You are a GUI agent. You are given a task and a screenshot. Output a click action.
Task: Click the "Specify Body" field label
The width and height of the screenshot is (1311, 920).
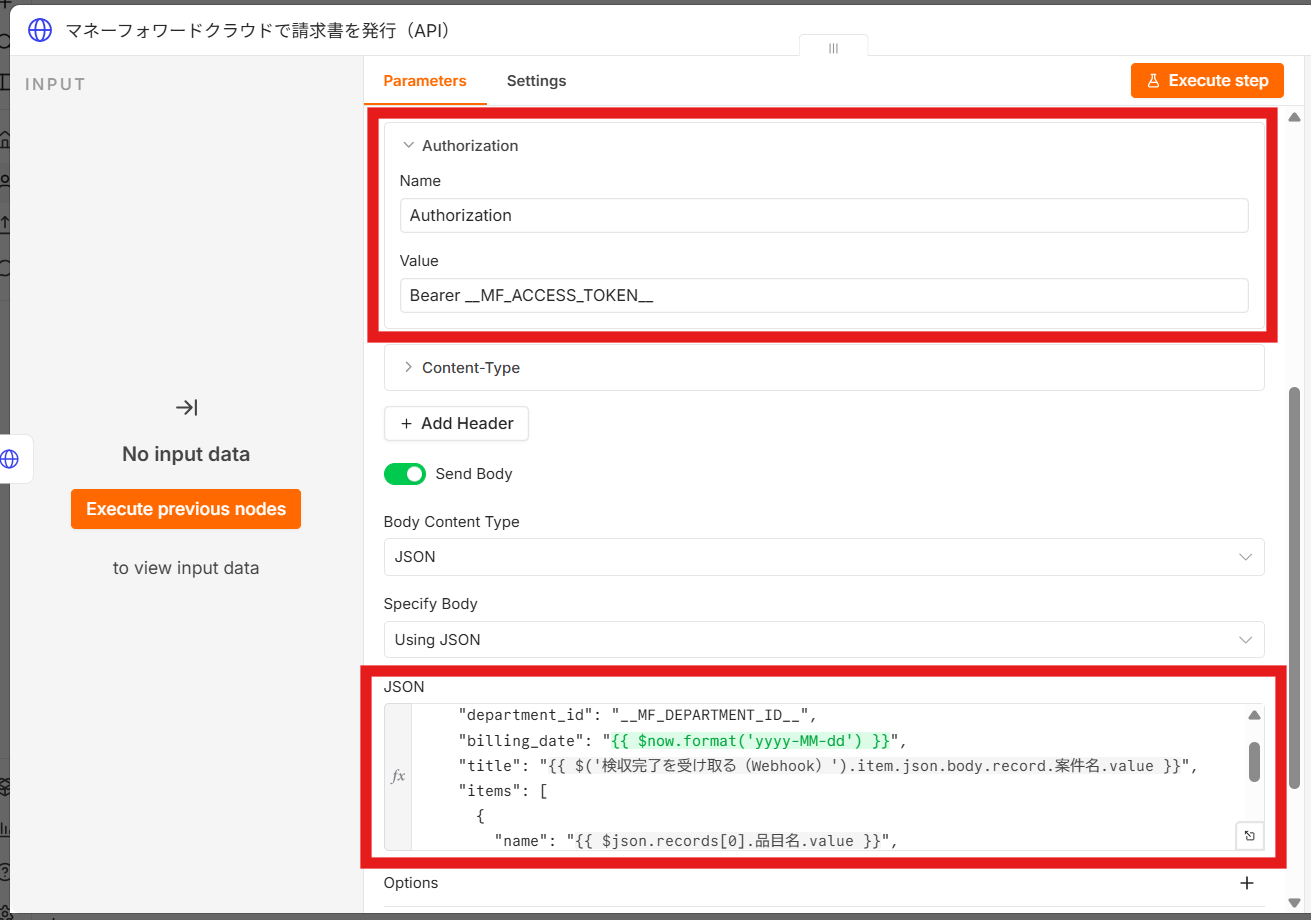click(431, 604)
